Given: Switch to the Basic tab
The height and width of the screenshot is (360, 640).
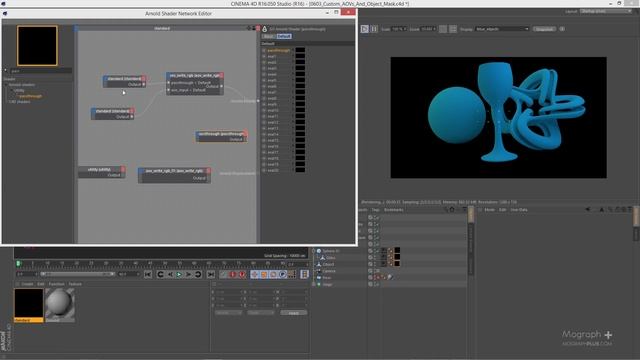Looking at the screenshot, I should click(x=268, y=36).
